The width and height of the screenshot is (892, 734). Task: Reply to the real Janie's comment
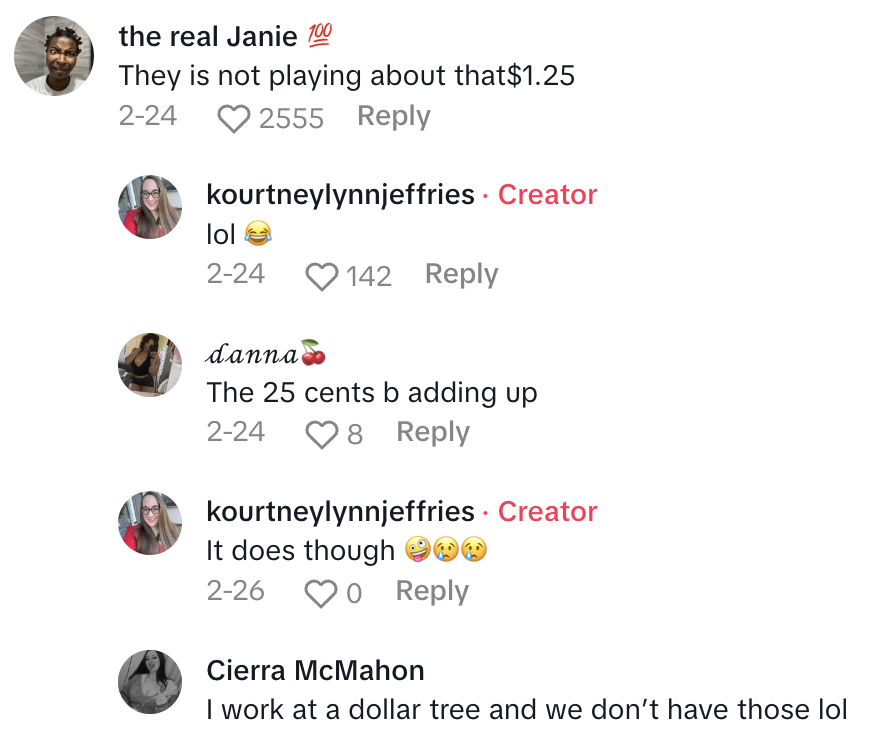click(394, 116)
